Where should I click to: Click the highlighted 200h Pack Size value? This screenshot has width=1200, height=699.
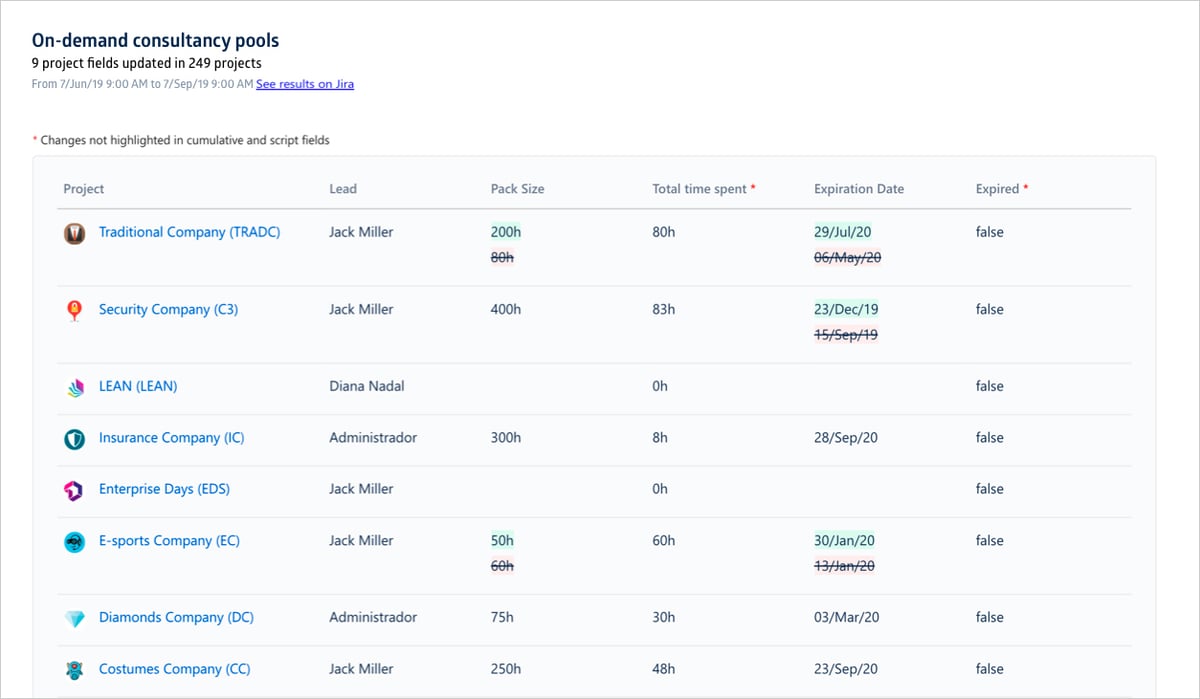pos(505,231)
